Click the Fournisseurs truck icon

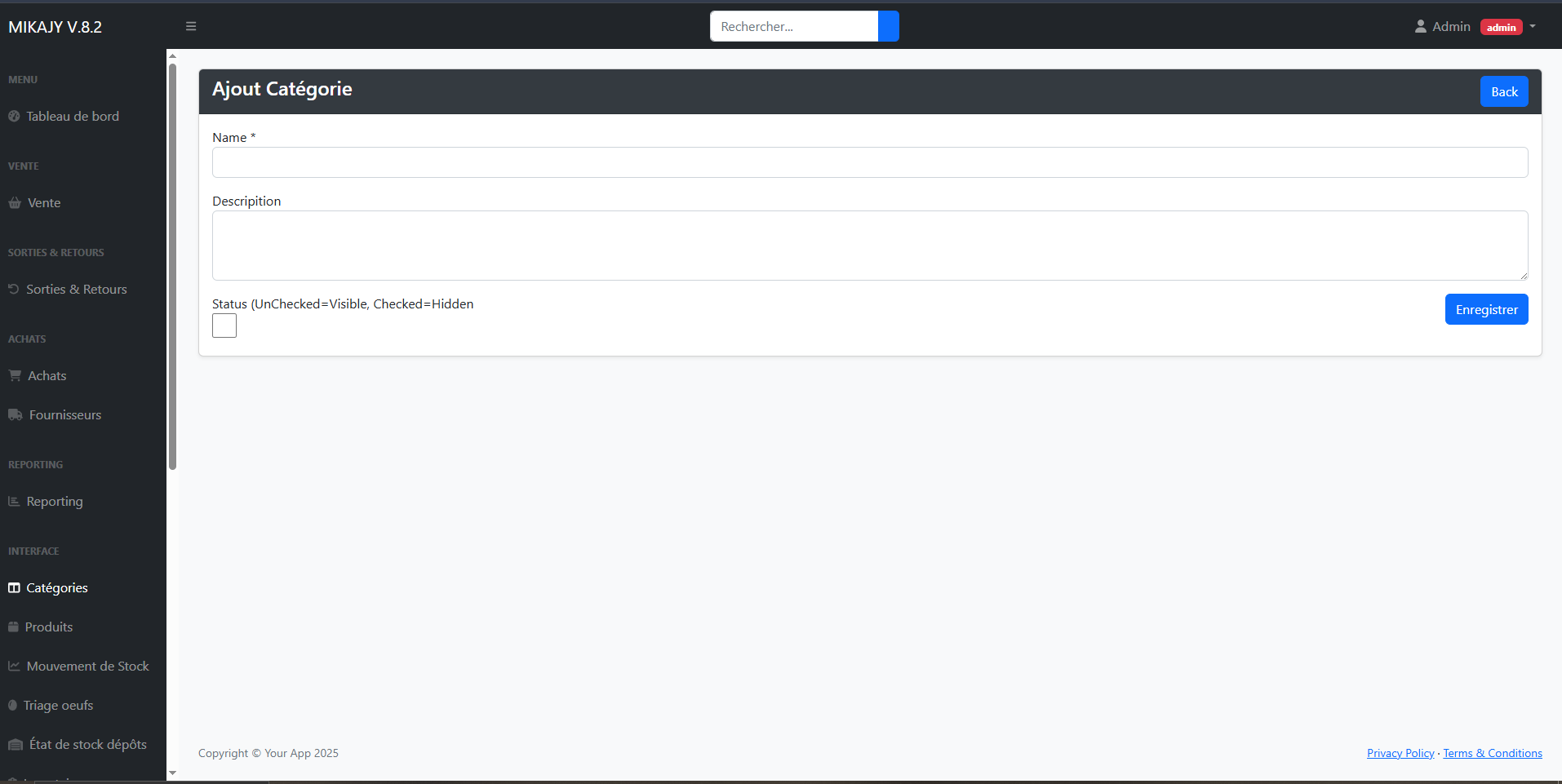tap(16, 415)
